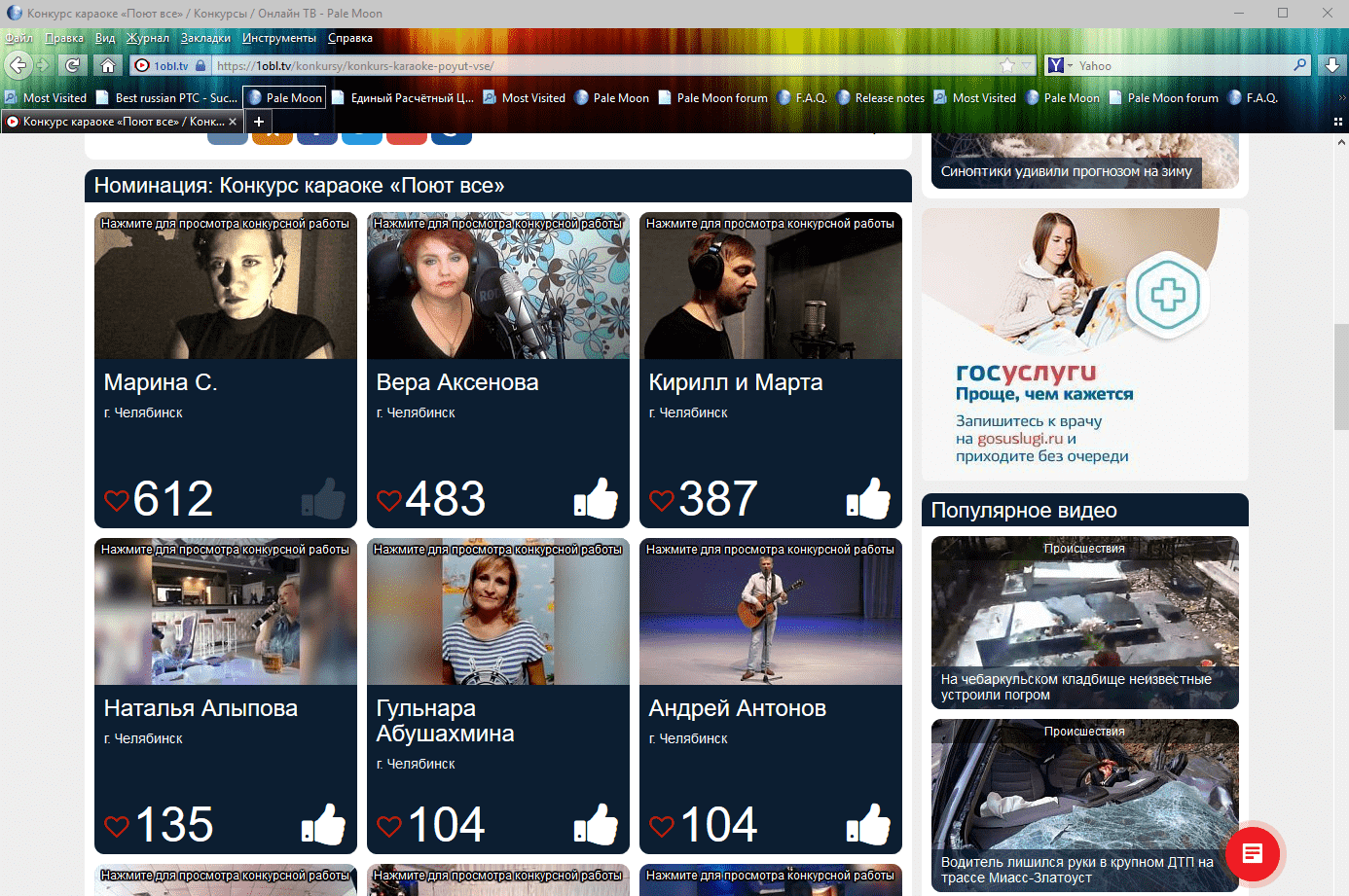The image size is (1349, 896).
Task: Click the heart icon on Наталья Алыпова card
Action: click(x=117, y=826)
